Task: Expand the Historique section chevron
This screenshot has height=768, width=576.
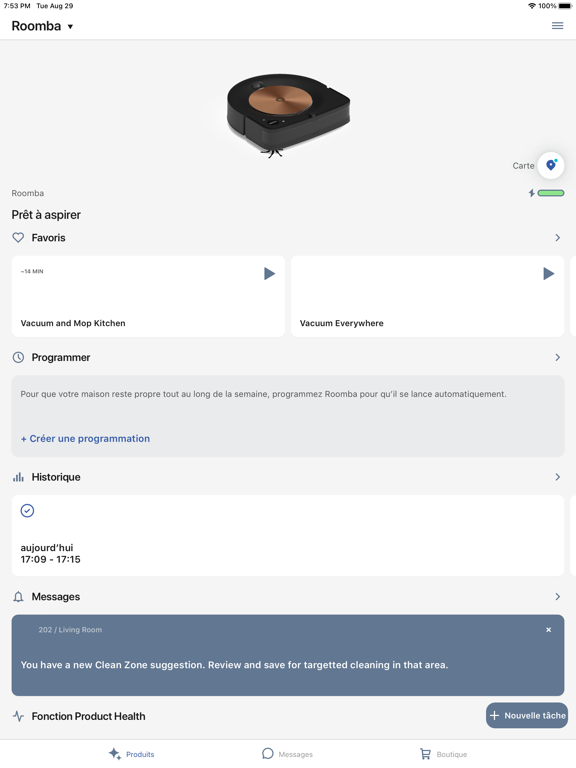Action: [557, 477]
